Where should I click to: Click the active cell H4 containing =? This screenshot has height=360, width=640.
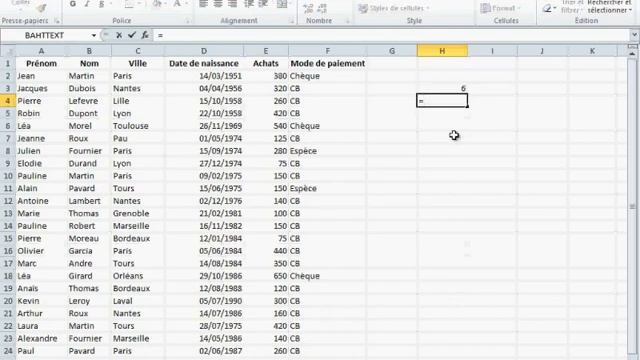point(442,101)
